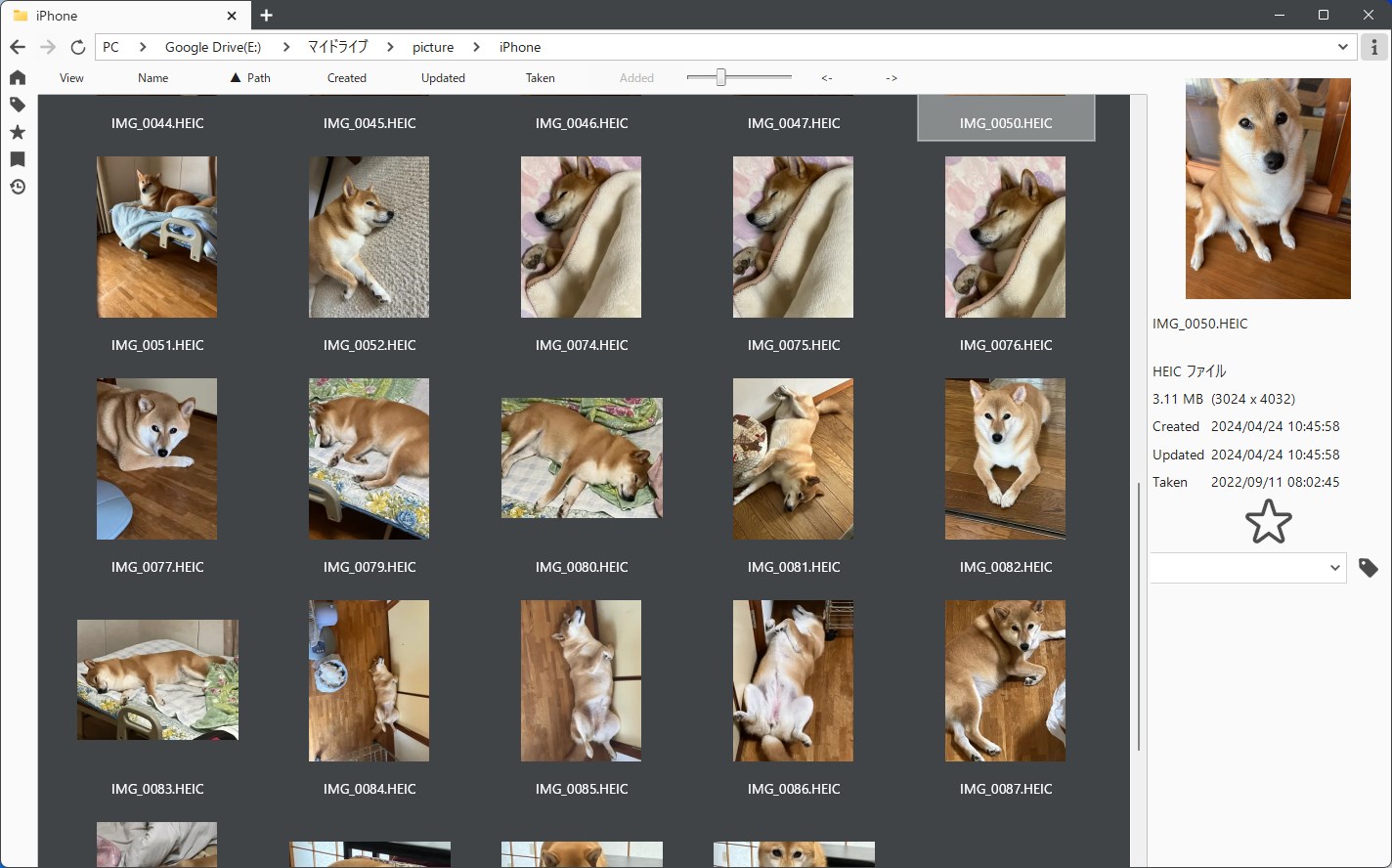Expand the chevron after Google Drive(E:)
1392x868 pixels.
tap(285, 47)
